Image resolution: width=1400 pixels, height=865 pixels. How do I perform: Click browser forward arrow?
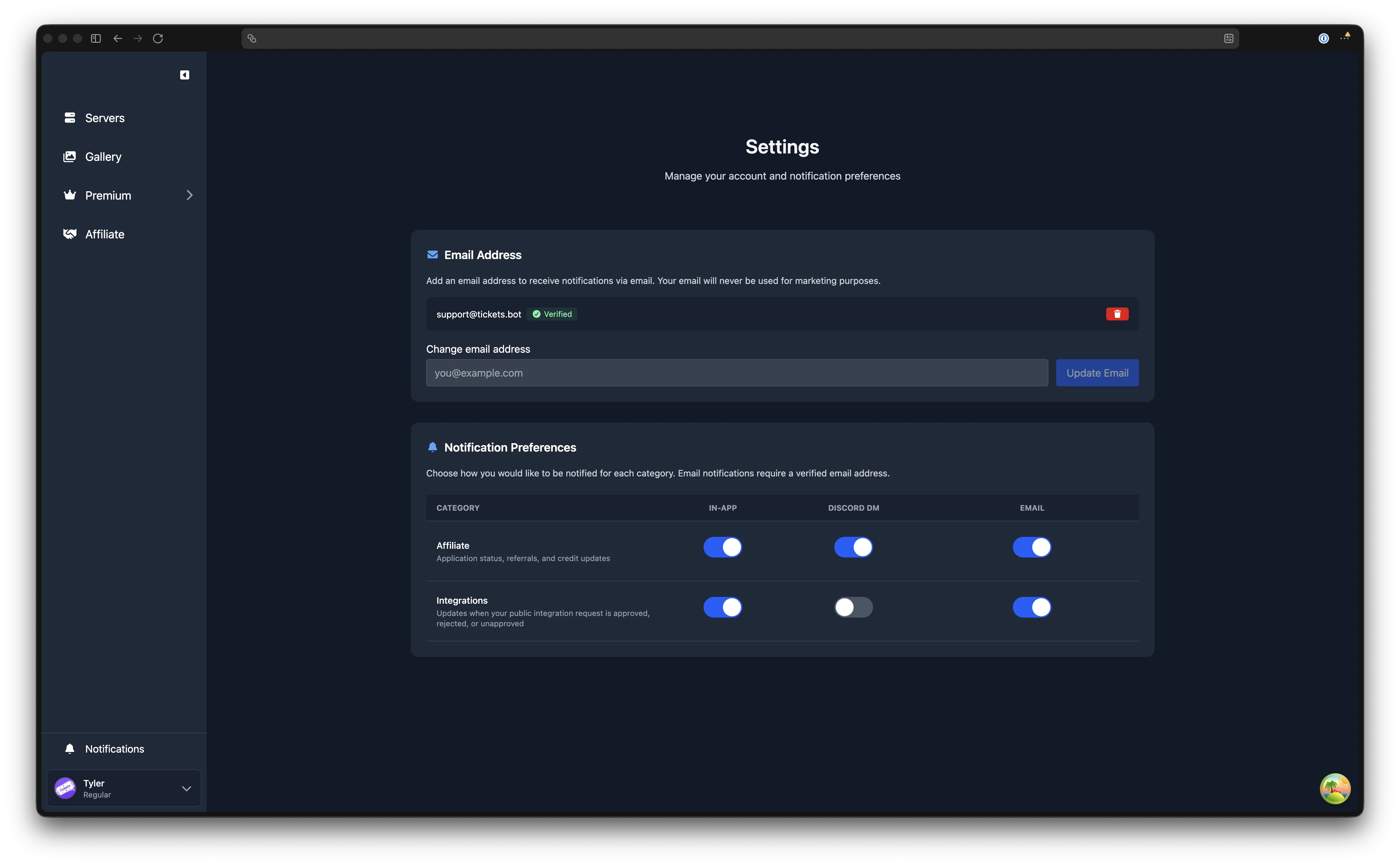tap(138, 38)
